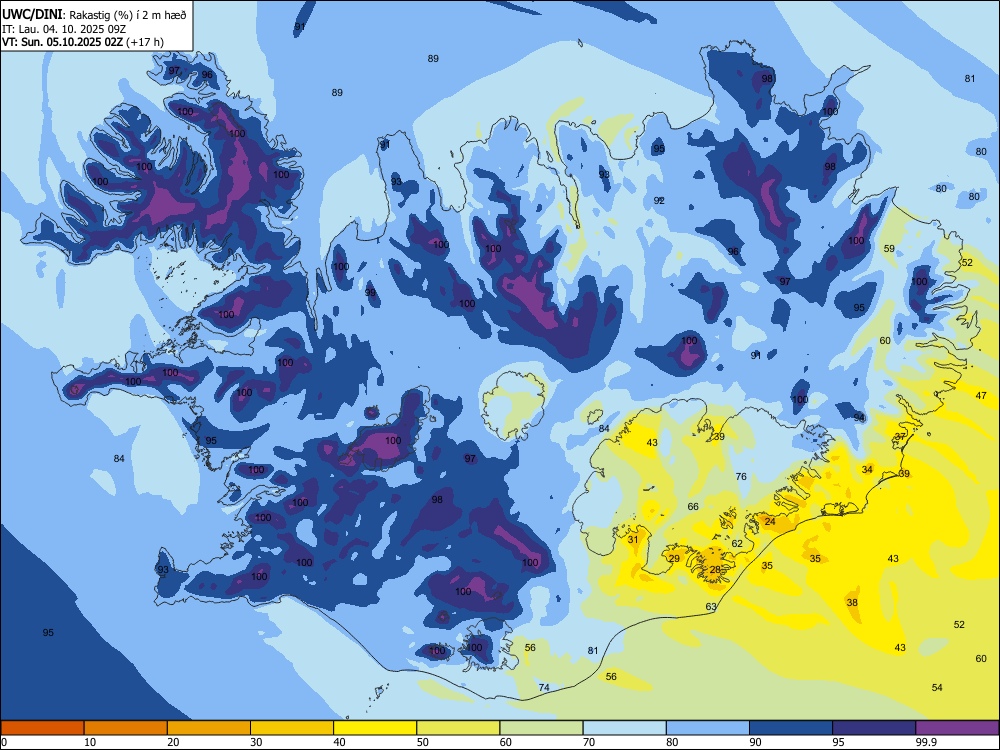
Task: Click the '30' legend label
Action: (256, 742)
